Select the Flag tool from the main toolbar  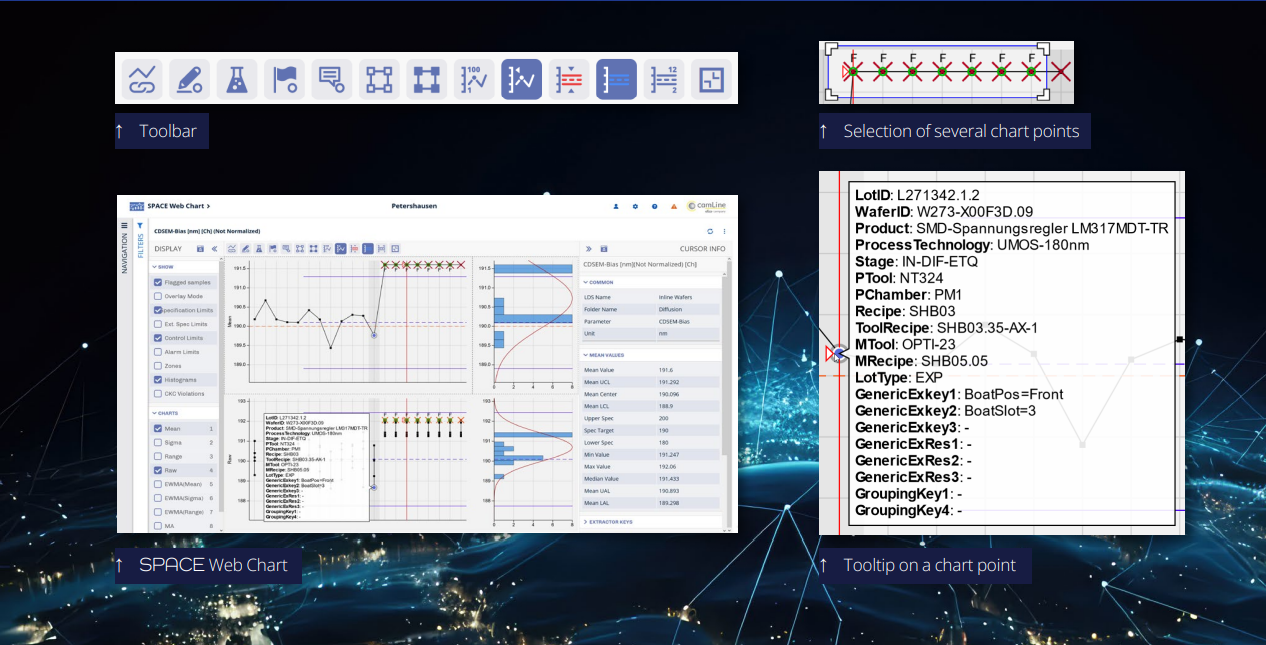click(284, 78)
